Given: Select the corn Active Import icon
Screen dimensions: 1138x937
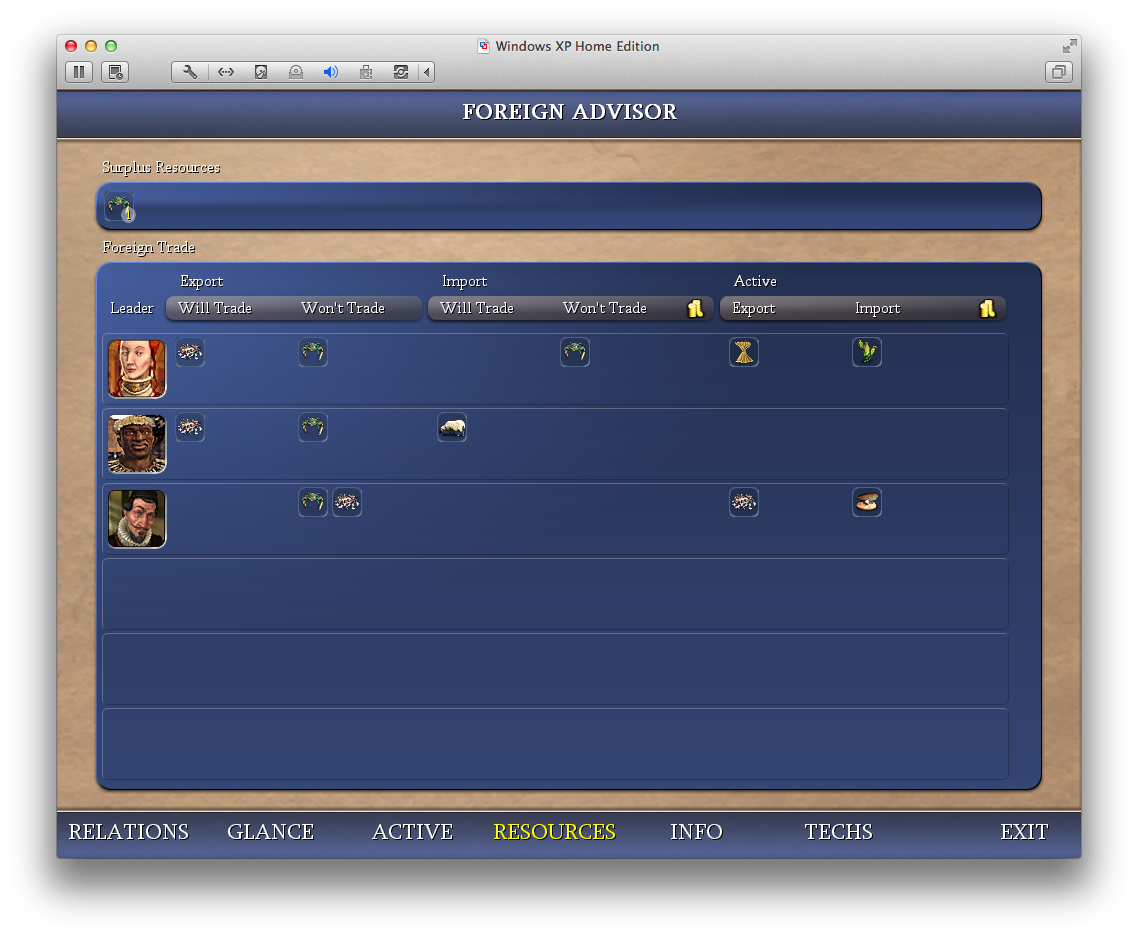Looking at the screenshot, I should tap(867, 353).
